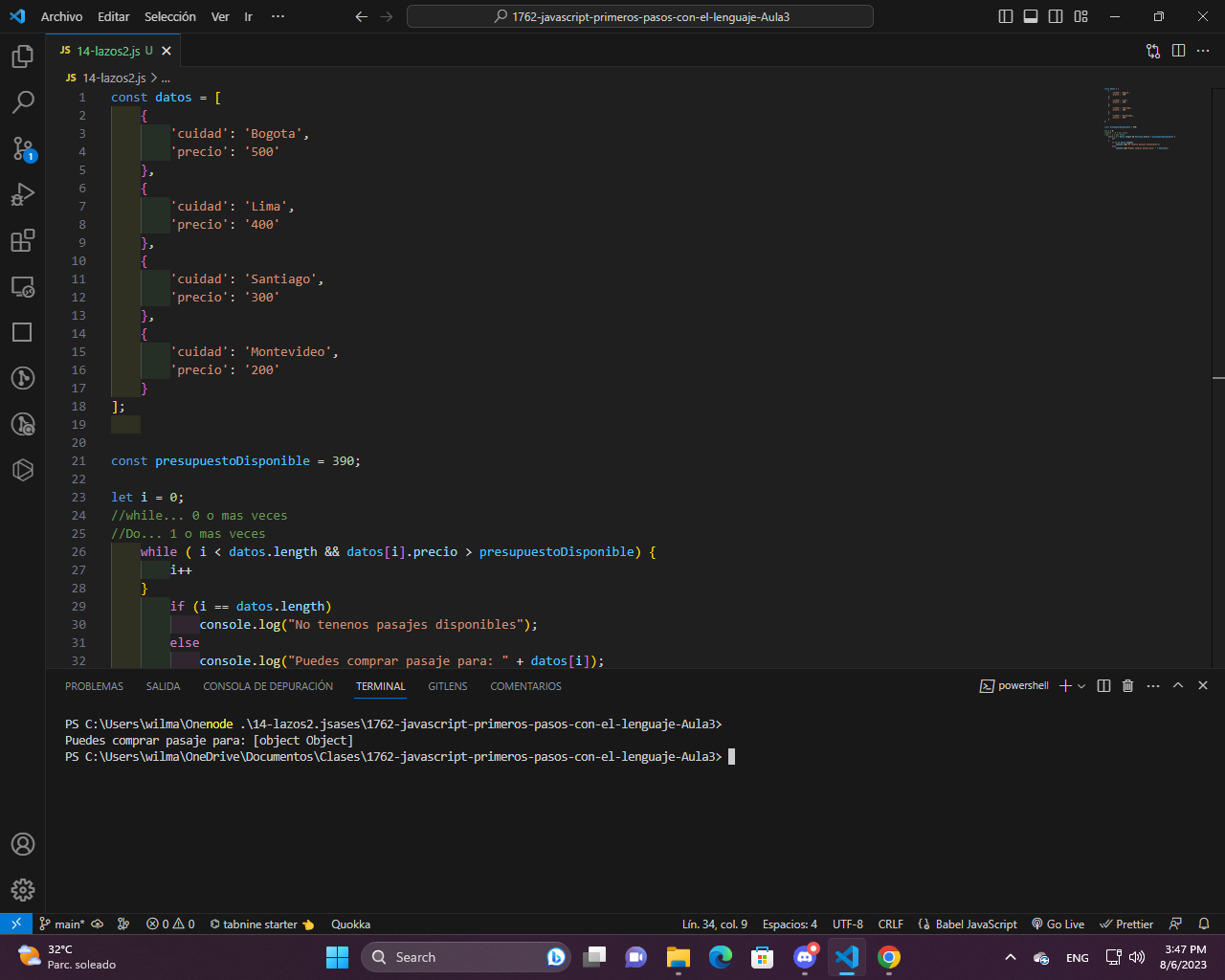Open the Ver menu
This screenshot has height=980, width=1225.
point(220,16)
